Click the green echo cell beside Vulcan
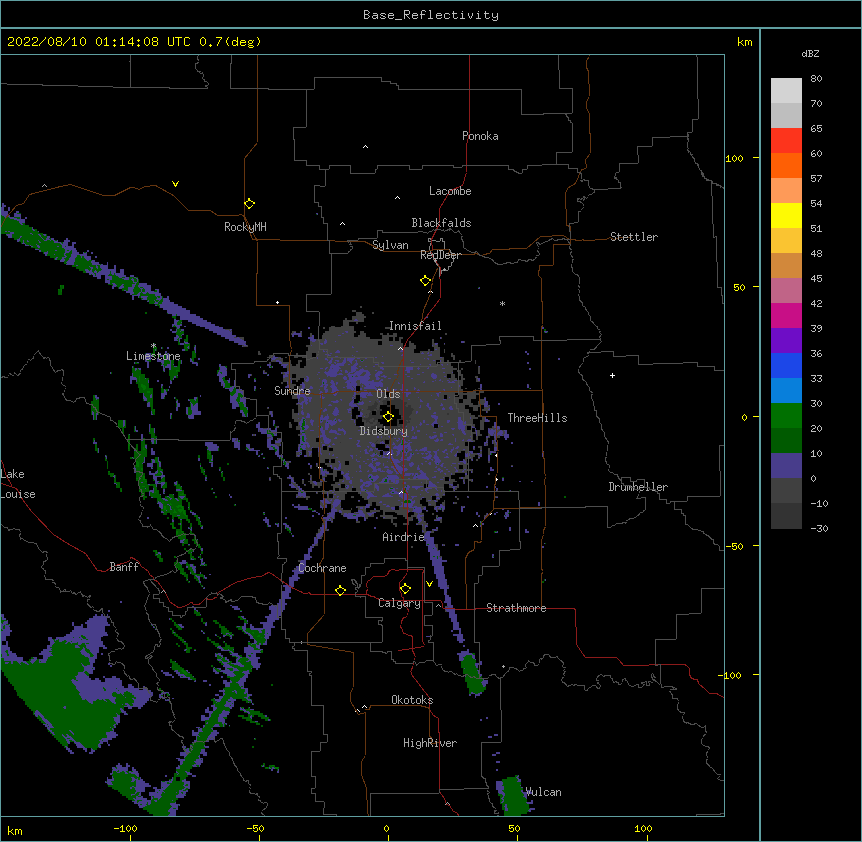The width and height of the screenshot is (862, 842). [515, 795]
